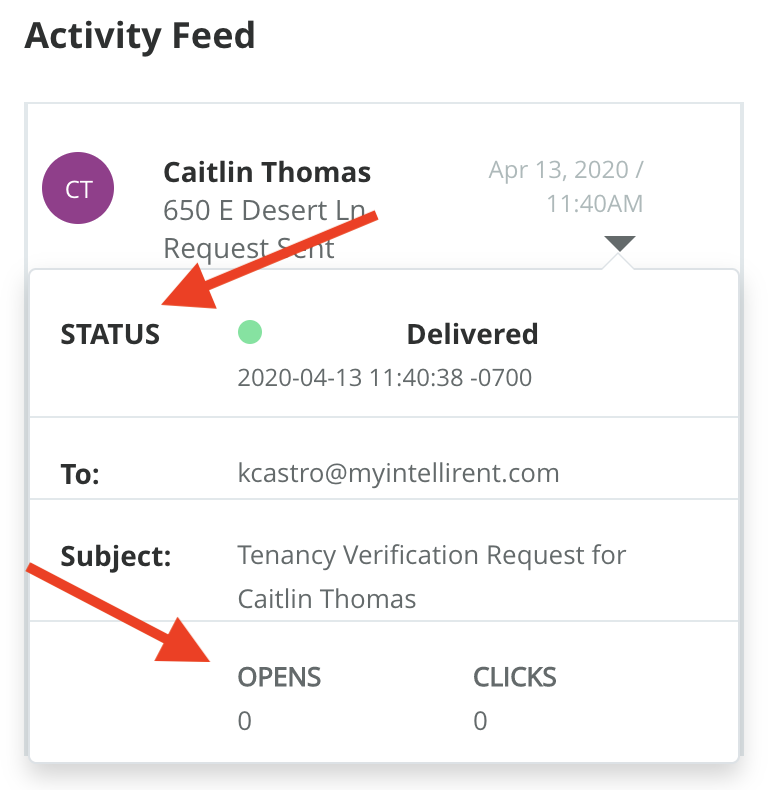Click the OPENS label
The height and width of the screenshot is (790, 770).
(x=279, y=677)
